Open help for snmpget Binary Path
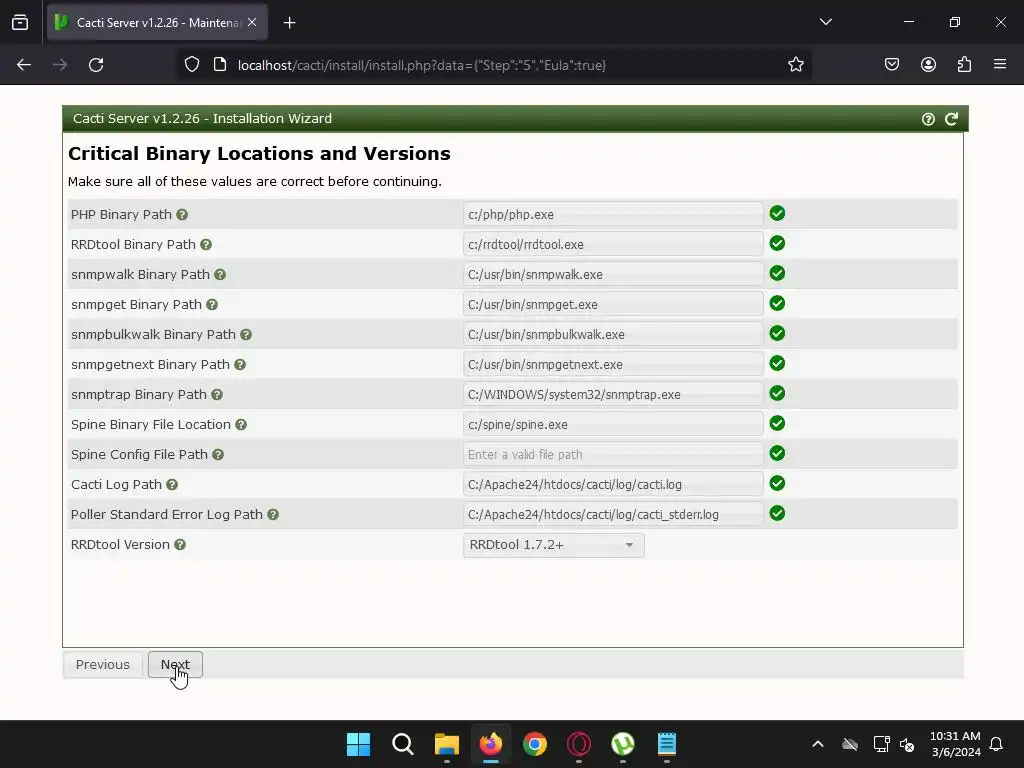Viewport: 1024px width, 768px height. pyautogui.click(x=212, y=305)
